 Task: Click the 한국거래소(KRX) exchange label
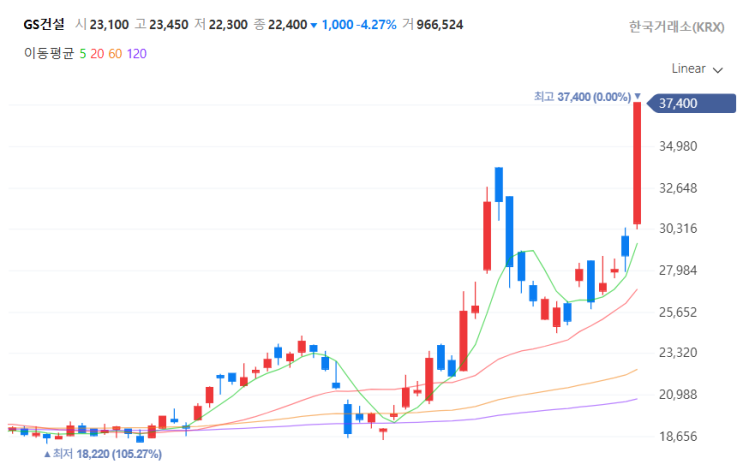[676, 27]
